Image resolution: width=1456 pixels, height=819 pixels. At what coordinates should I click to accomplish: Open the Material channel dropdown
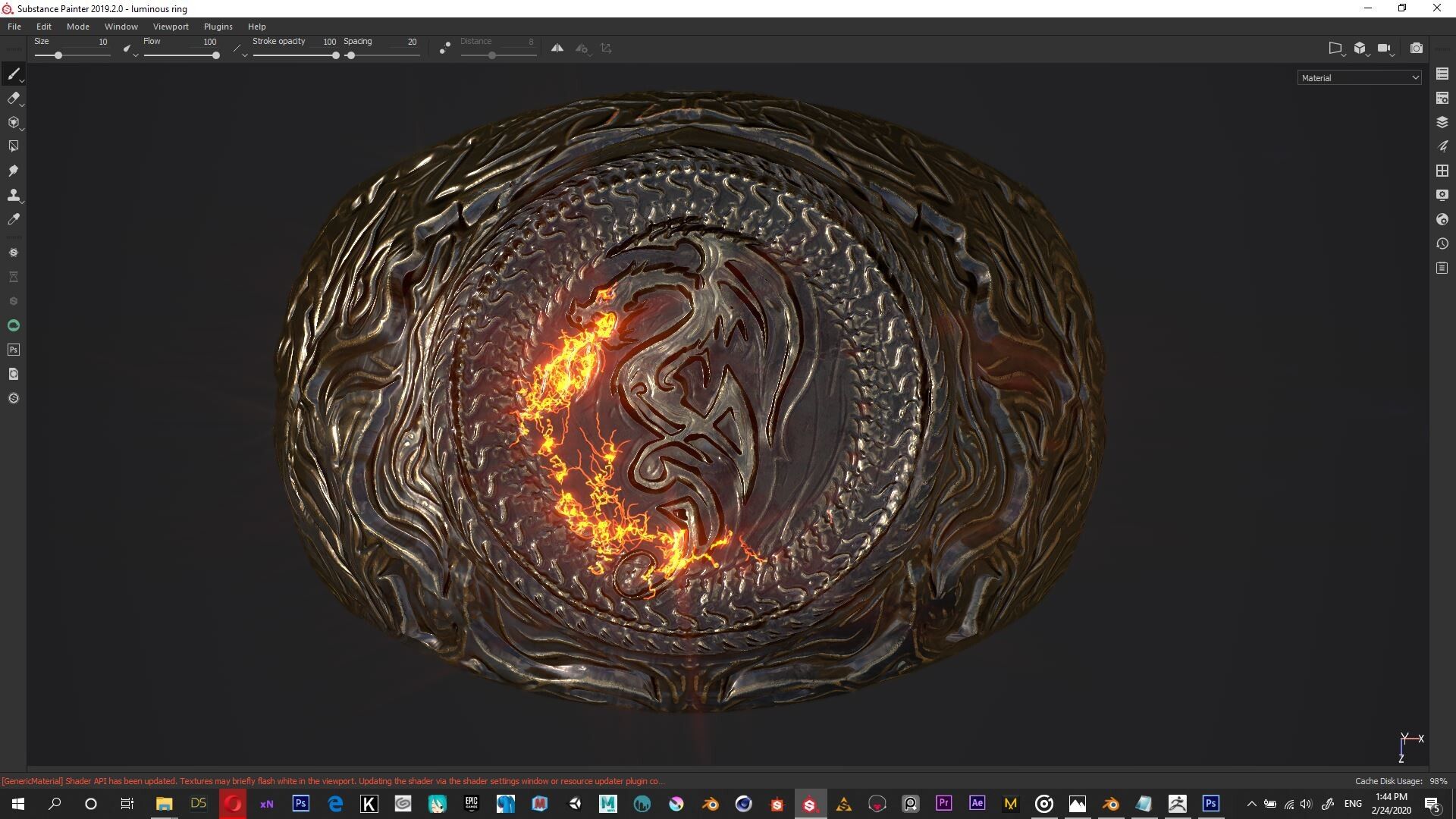[x=1359, y=77]
